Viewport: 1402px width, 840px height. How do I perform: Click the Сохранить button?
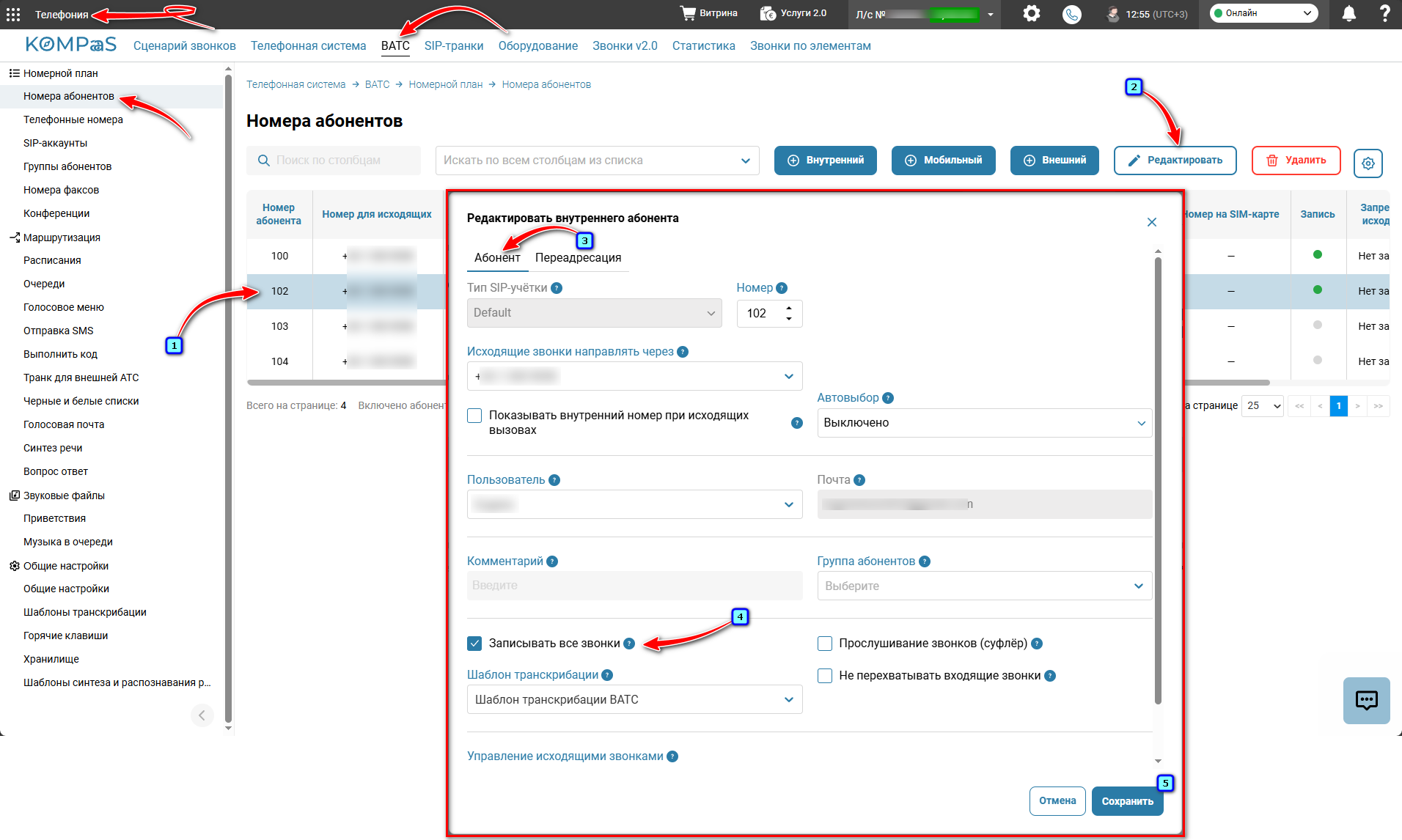click(1127, 801)
